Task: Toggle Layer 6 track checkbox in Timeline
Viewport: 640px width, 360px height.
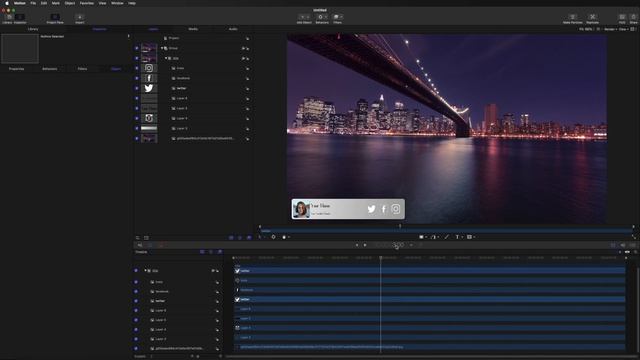Action: click(136, 310)
